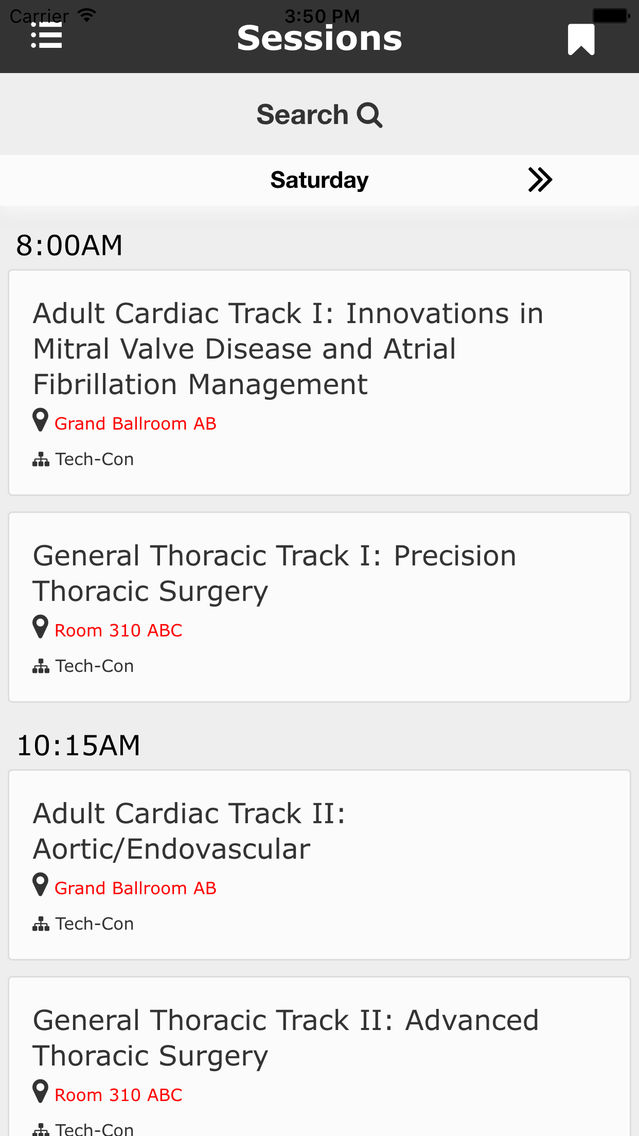Image resolution: width=639 pixels, height=1136 pixels.
Task: Select the Search text label
Action: click(302, 114)
